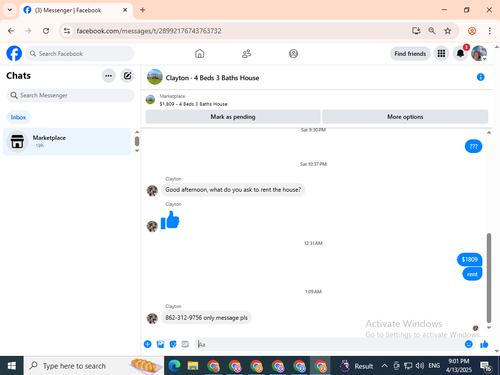
Task: Open Chrome three-dot menu
Action: pyautogui.click(x=489, y=31)
